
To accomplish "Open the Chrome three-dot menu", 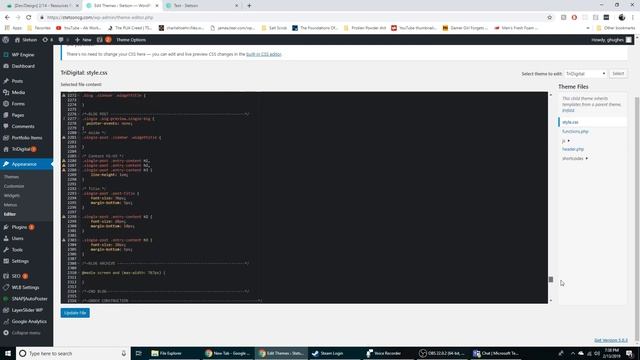I will pos(633,18).
